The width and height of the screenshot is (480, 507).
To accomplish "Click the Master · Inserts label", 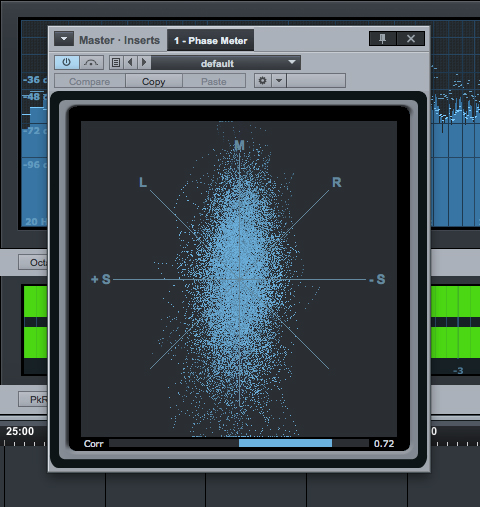I will [119, 40].
